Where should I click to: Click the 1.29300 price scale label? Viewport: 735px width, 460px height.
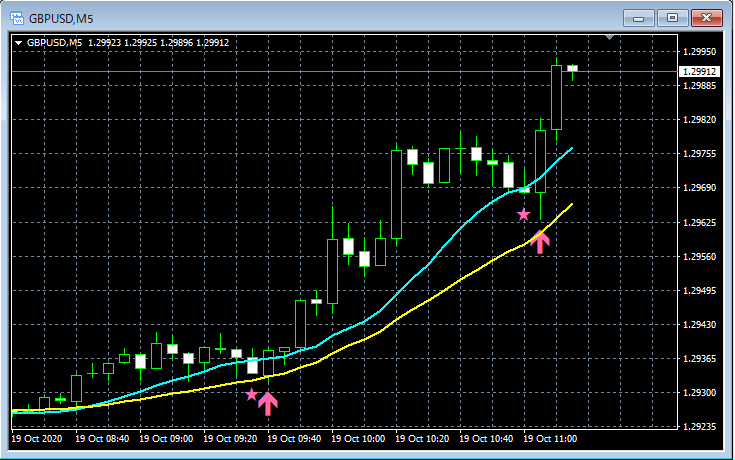point(700,393)
